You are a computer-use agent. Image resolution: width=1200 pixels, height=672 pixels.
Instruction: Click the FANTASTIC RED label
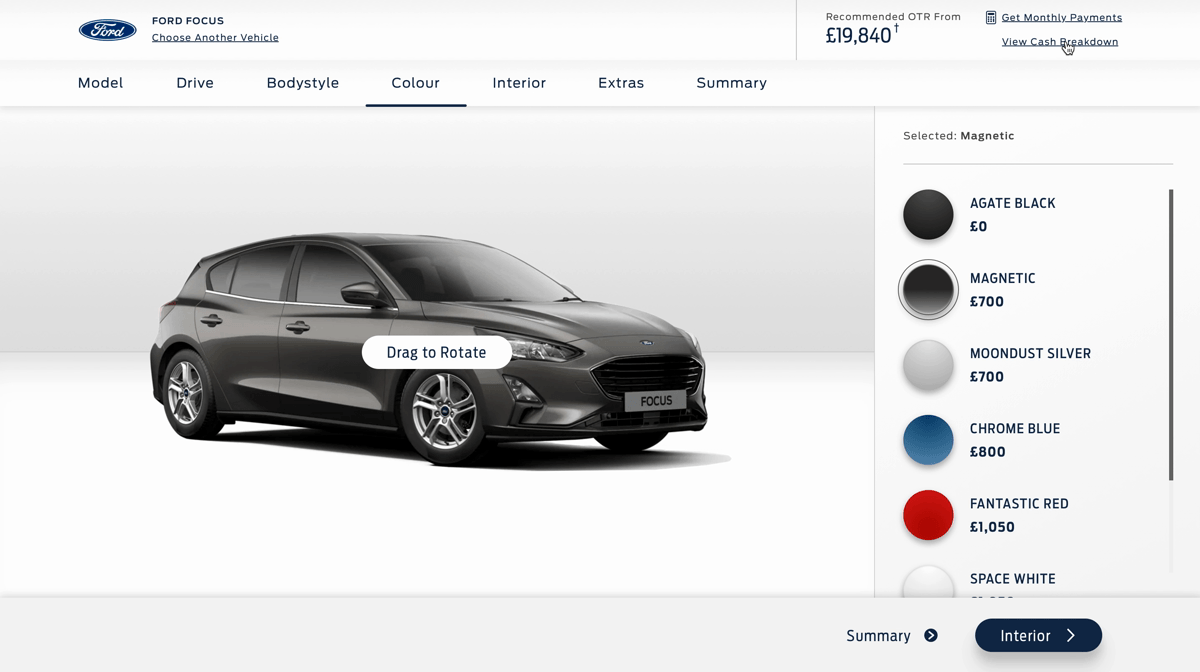(x=1019, y=504)
